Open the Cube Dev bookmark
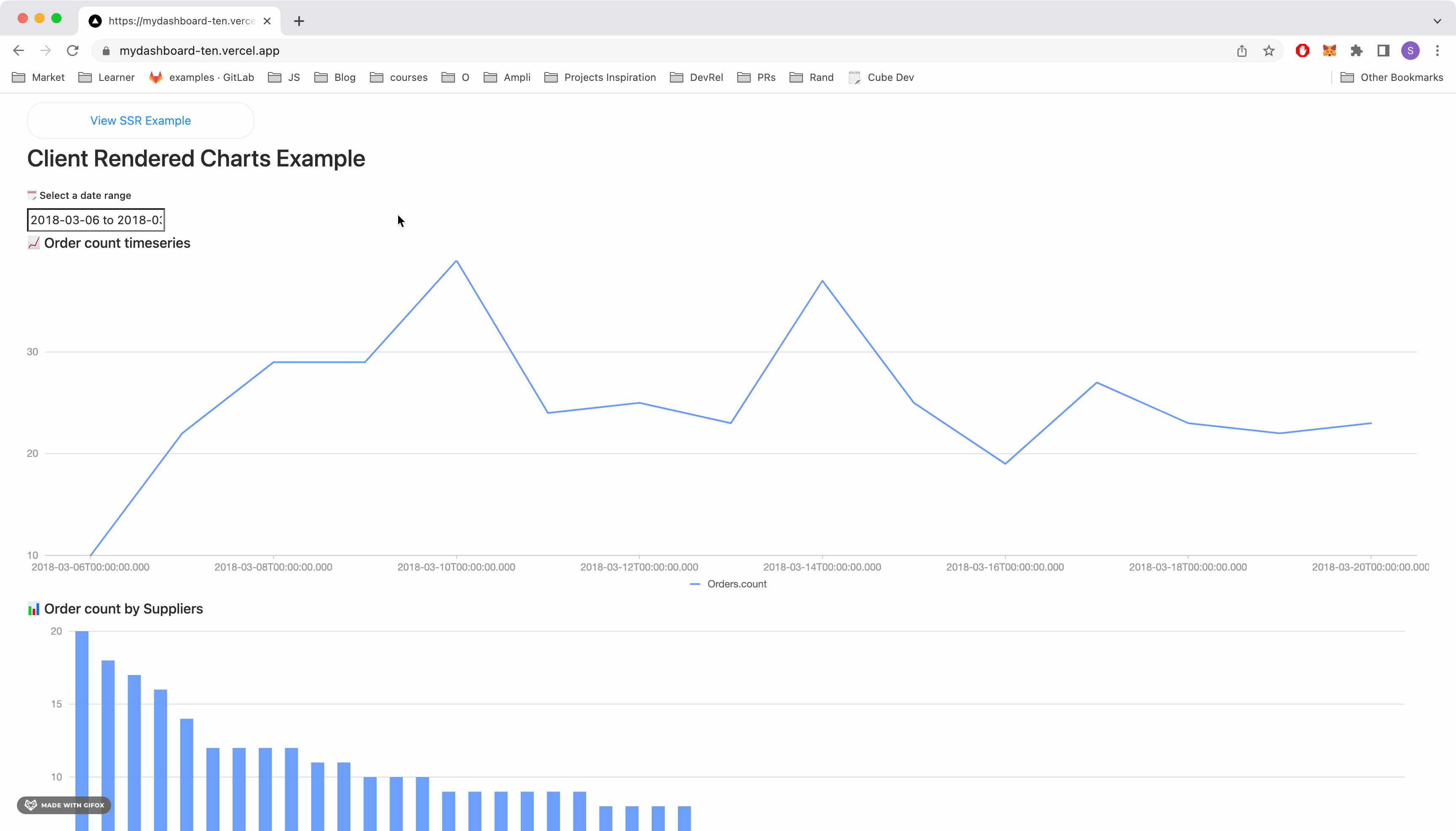The width and height of the screenshot is (1456, 831). click(x=881, y=78)
